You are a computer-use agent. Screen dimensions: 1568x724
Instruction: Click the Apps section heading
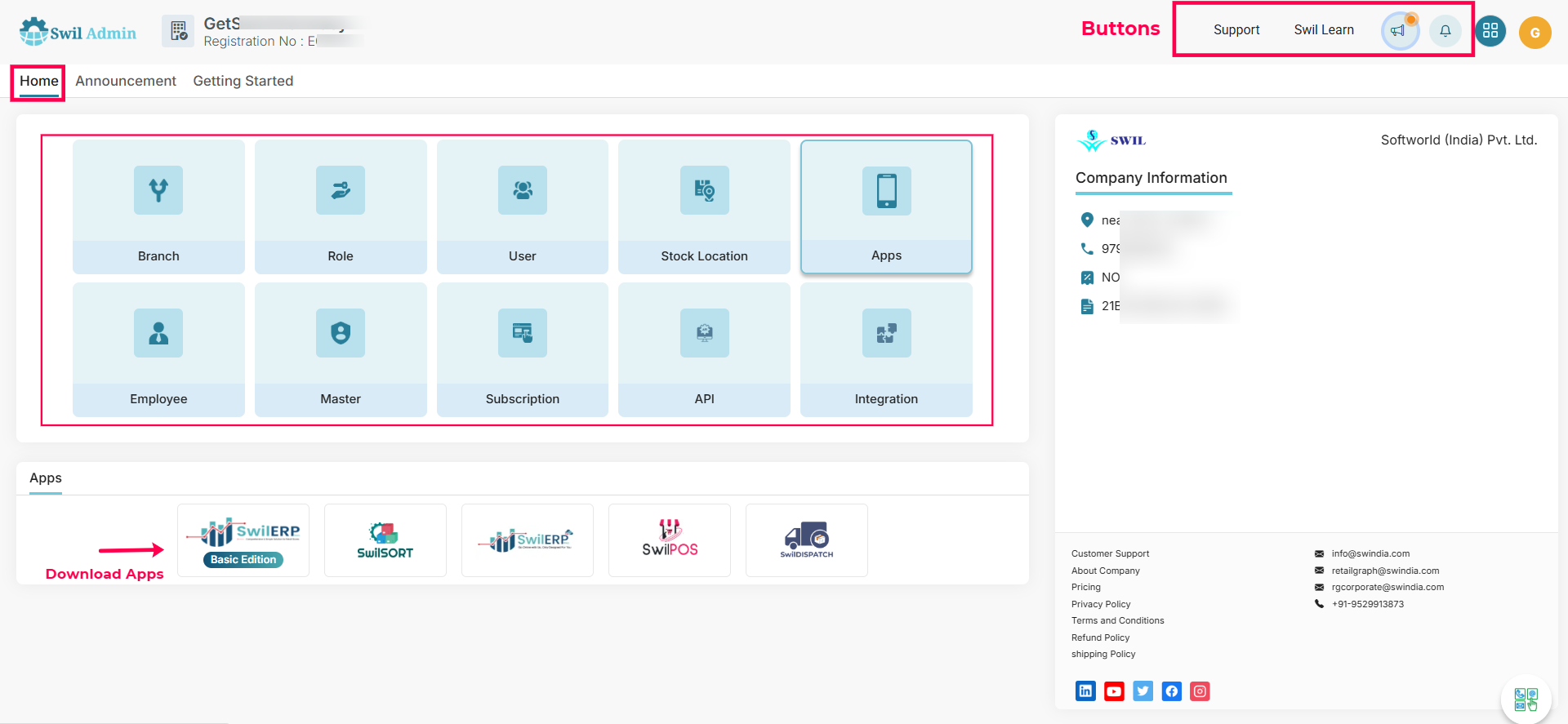46,477
